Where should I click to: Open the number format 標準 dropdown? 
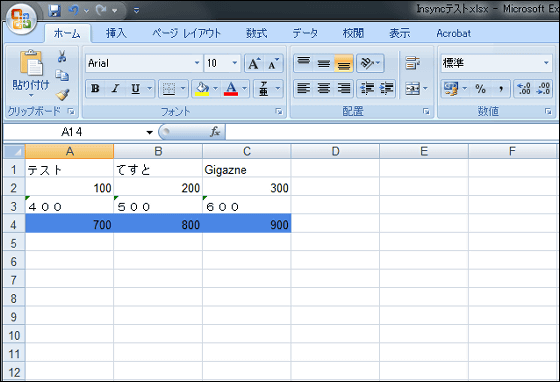click(546, 63)
